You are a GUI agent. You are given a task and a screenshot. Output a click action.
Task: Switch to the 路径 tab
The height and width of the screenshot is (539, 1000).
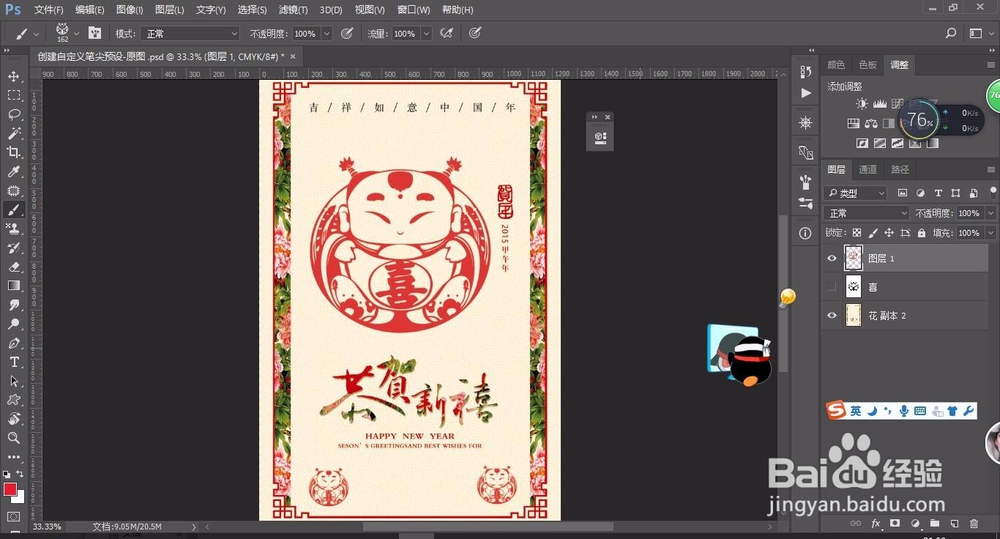pos(900,170)
